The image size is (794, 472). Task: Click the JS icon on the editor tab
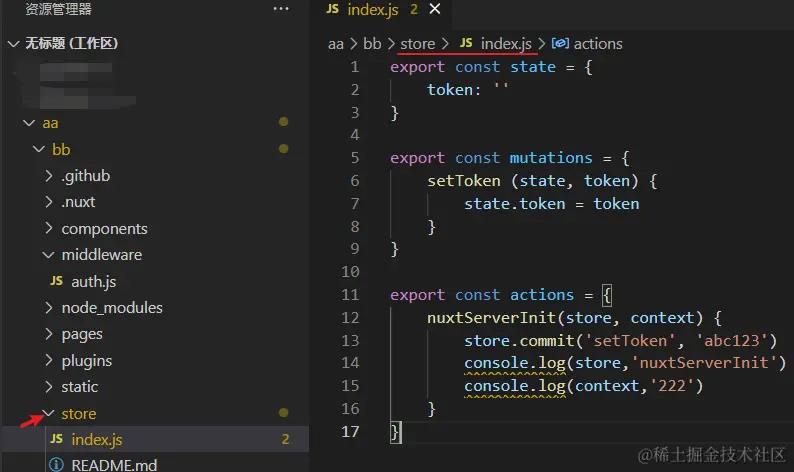(333, 9)
